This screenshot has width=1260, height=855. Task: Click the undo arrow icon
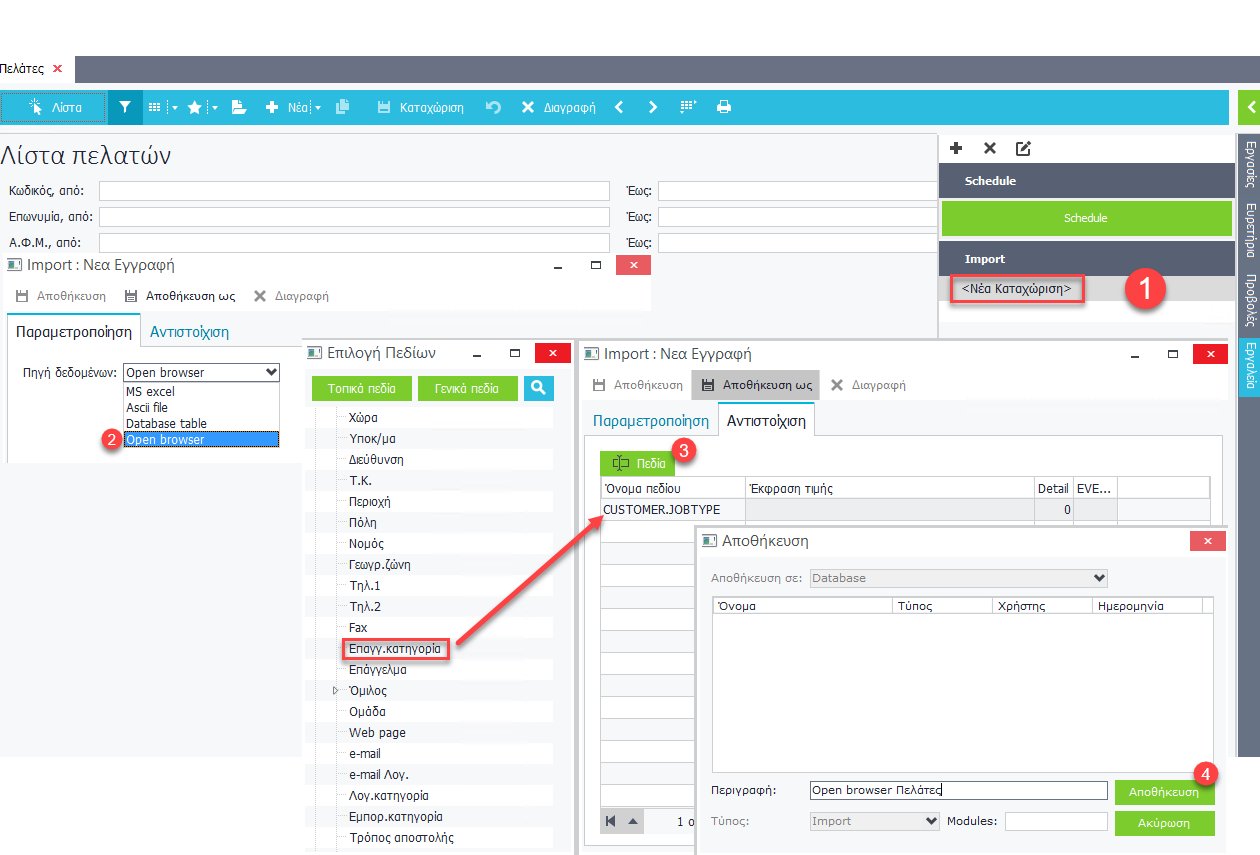click(x=493, y=107)
